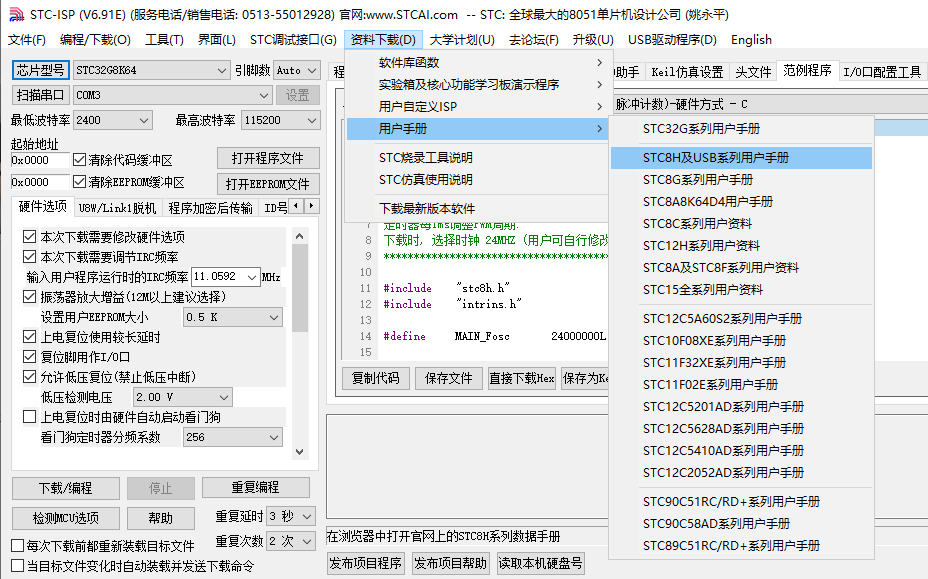Image resolution: width=928 pixels, height=579 pixels.
Task: Uncheck 本次下载需要调节IRC频率
Action: [29, 257]
